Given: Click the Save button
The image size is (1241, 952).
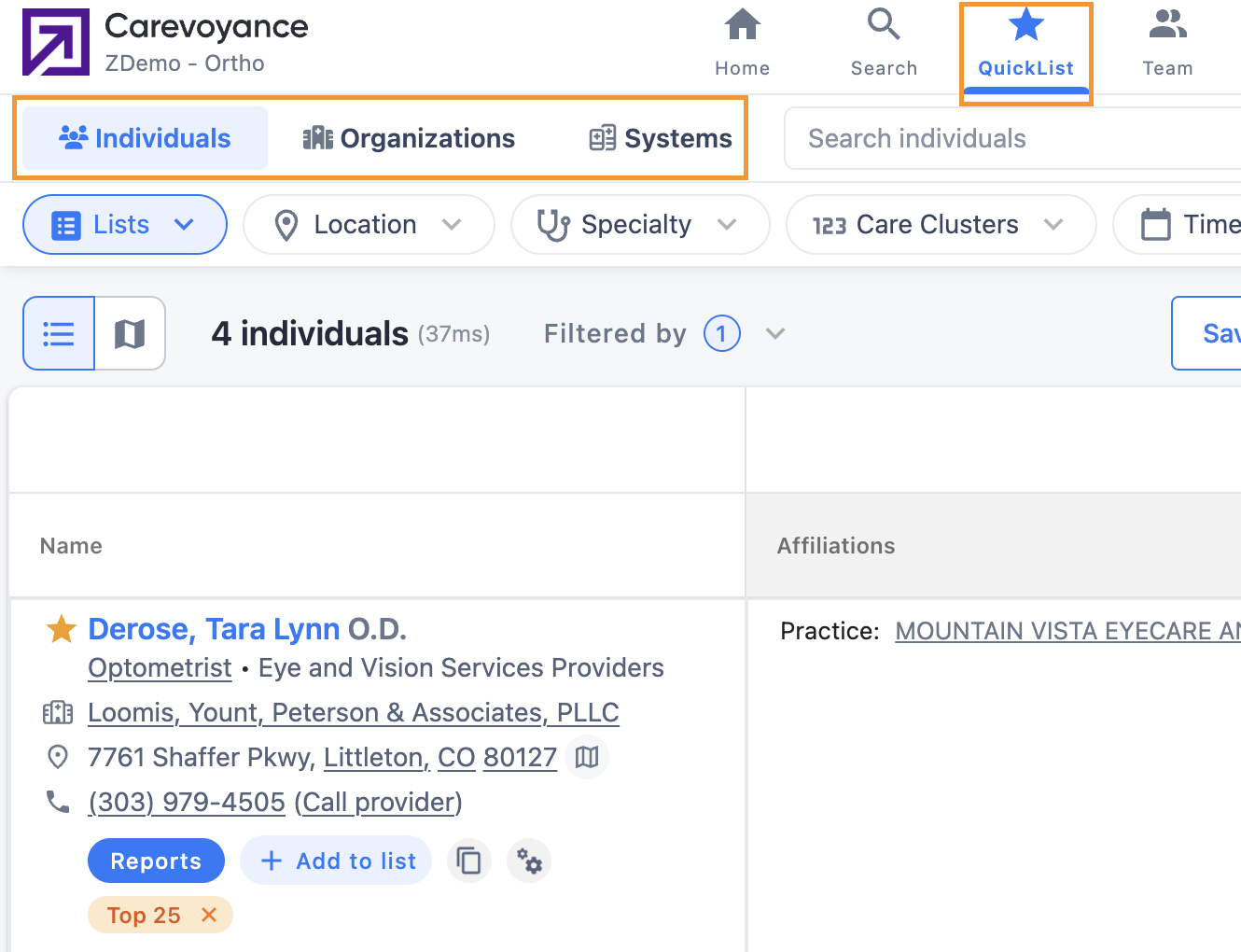Looking at the screenshot, I should click(1207, 333).
